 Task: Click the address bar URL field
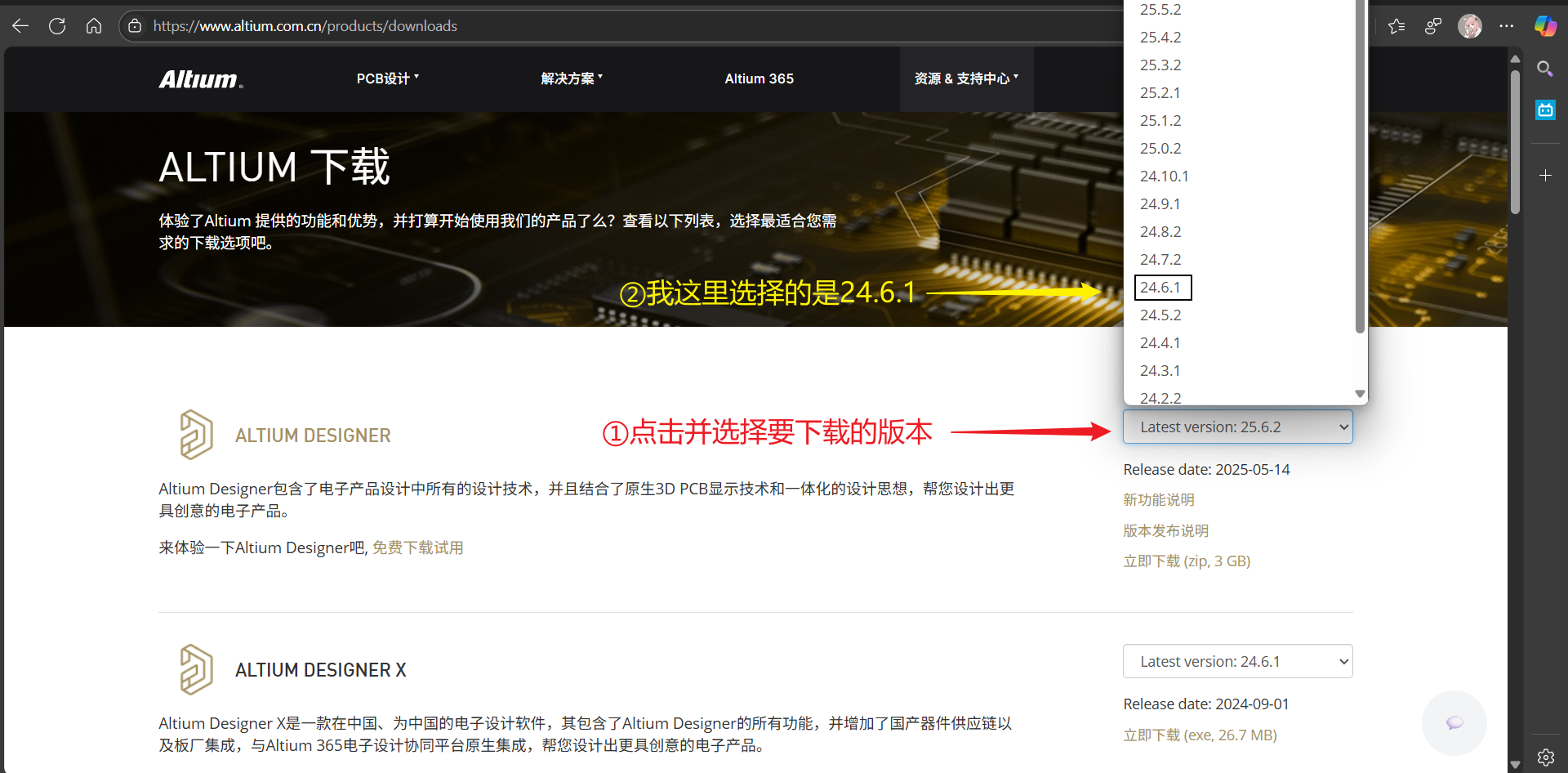click(x=621, y=26)
